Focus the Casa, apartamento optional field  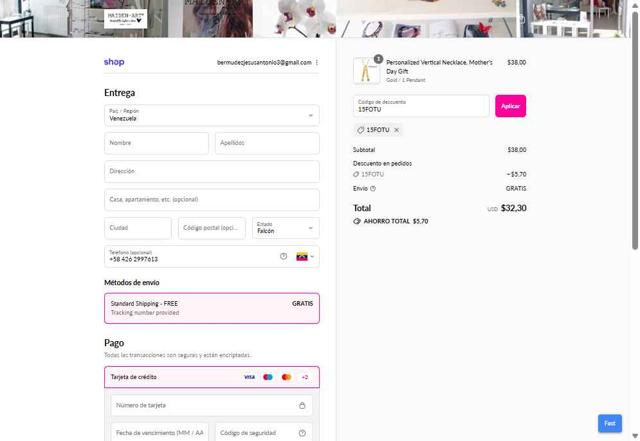click(x=212, y=200)
